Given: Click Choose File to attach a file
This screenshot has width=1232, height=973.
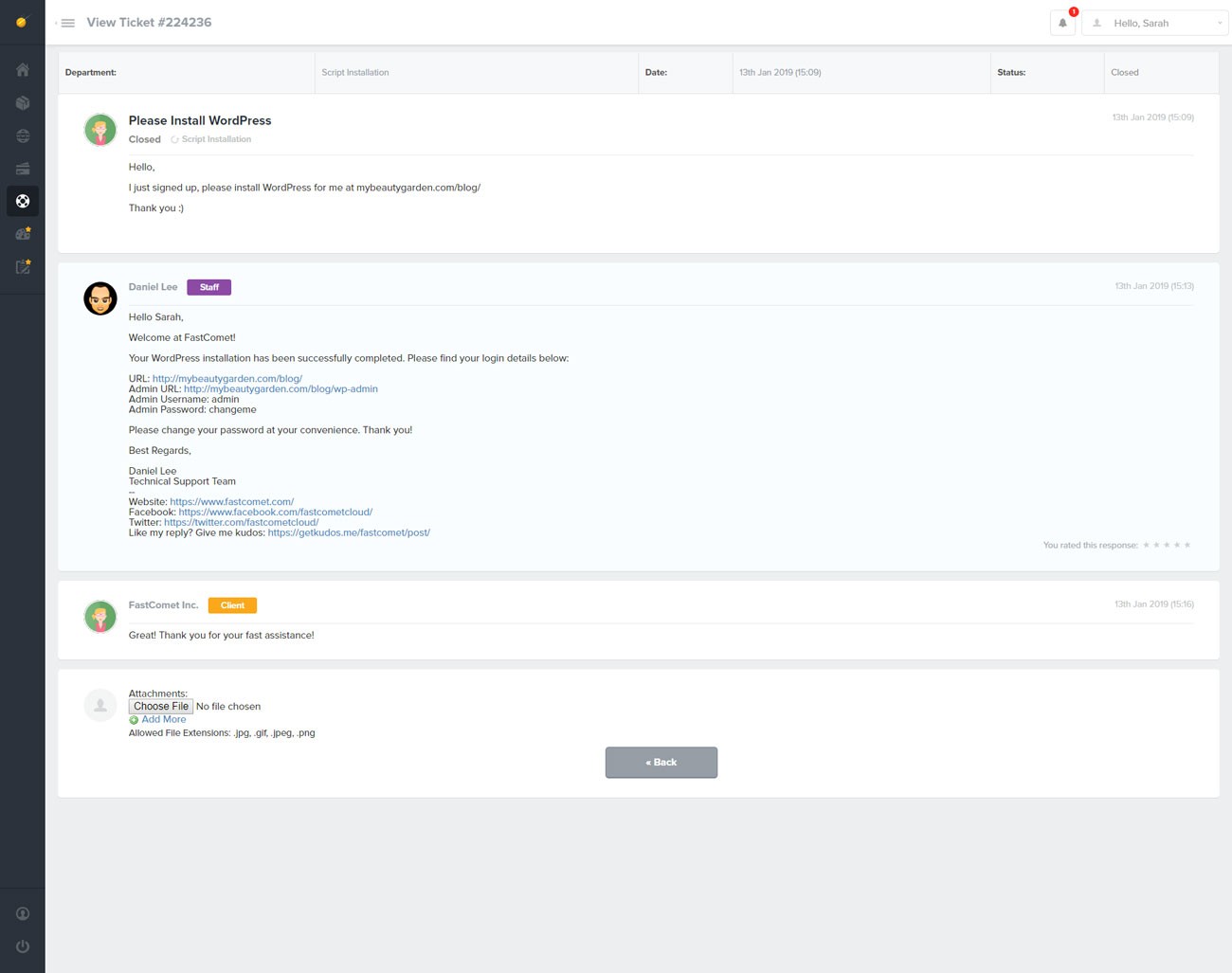Looking at the screenshot, I should [x=160, y=706].
